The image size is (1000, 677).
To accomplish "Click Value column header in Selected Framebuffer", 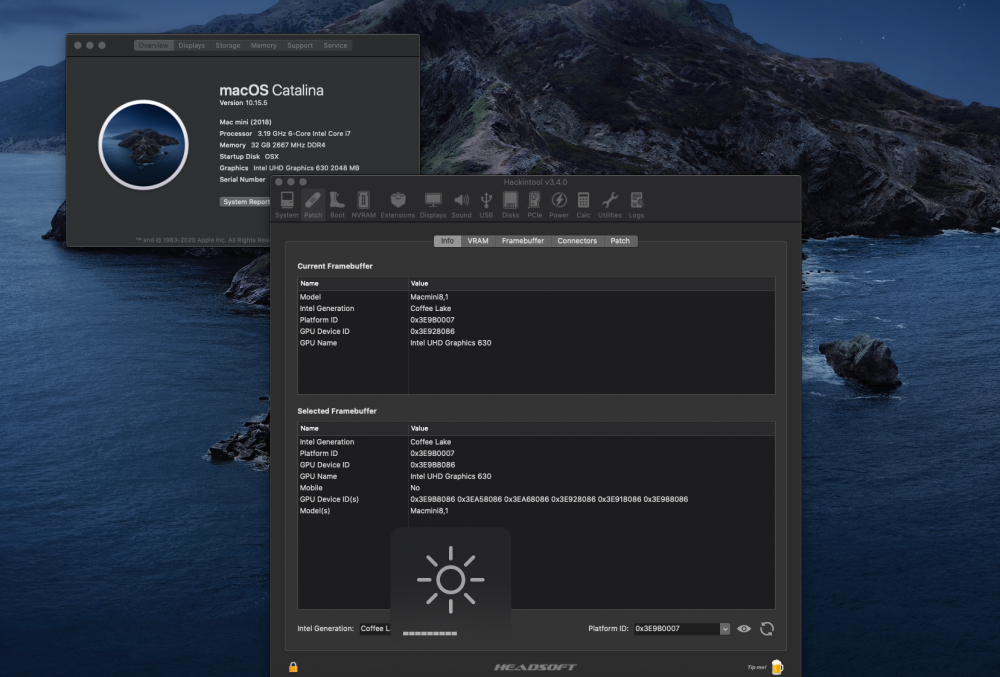I will tap(592, 428).
